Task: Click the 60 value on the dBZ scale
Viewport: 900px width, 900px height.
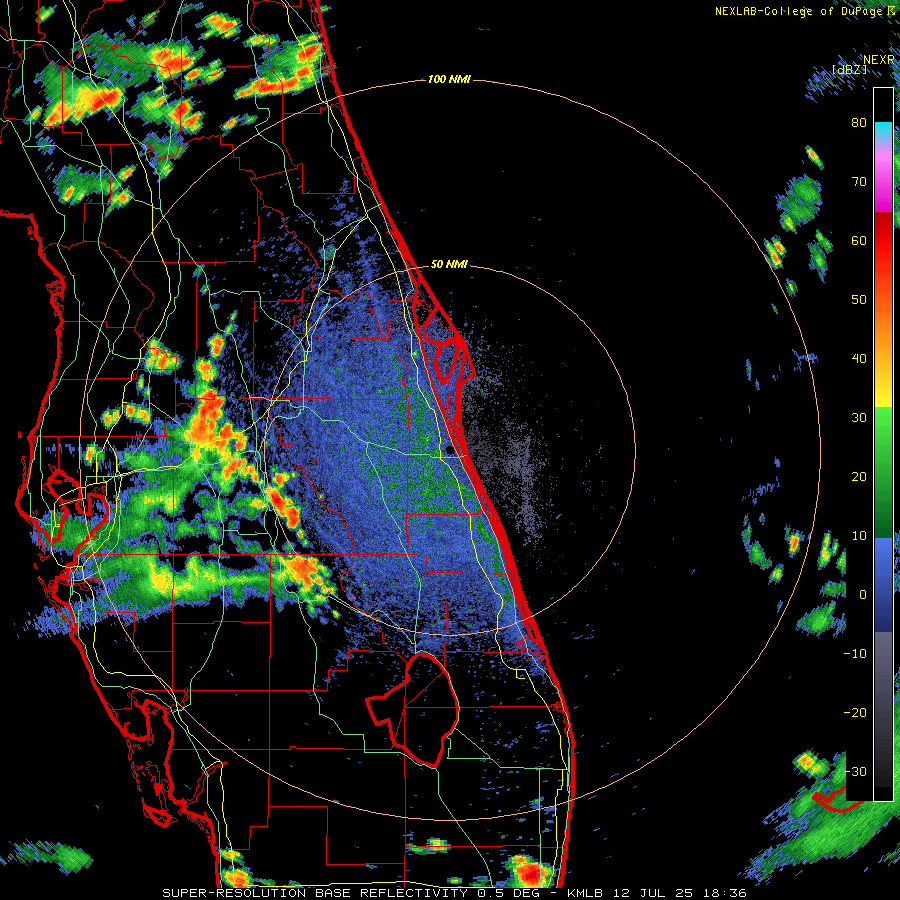Action: [859, 241]
